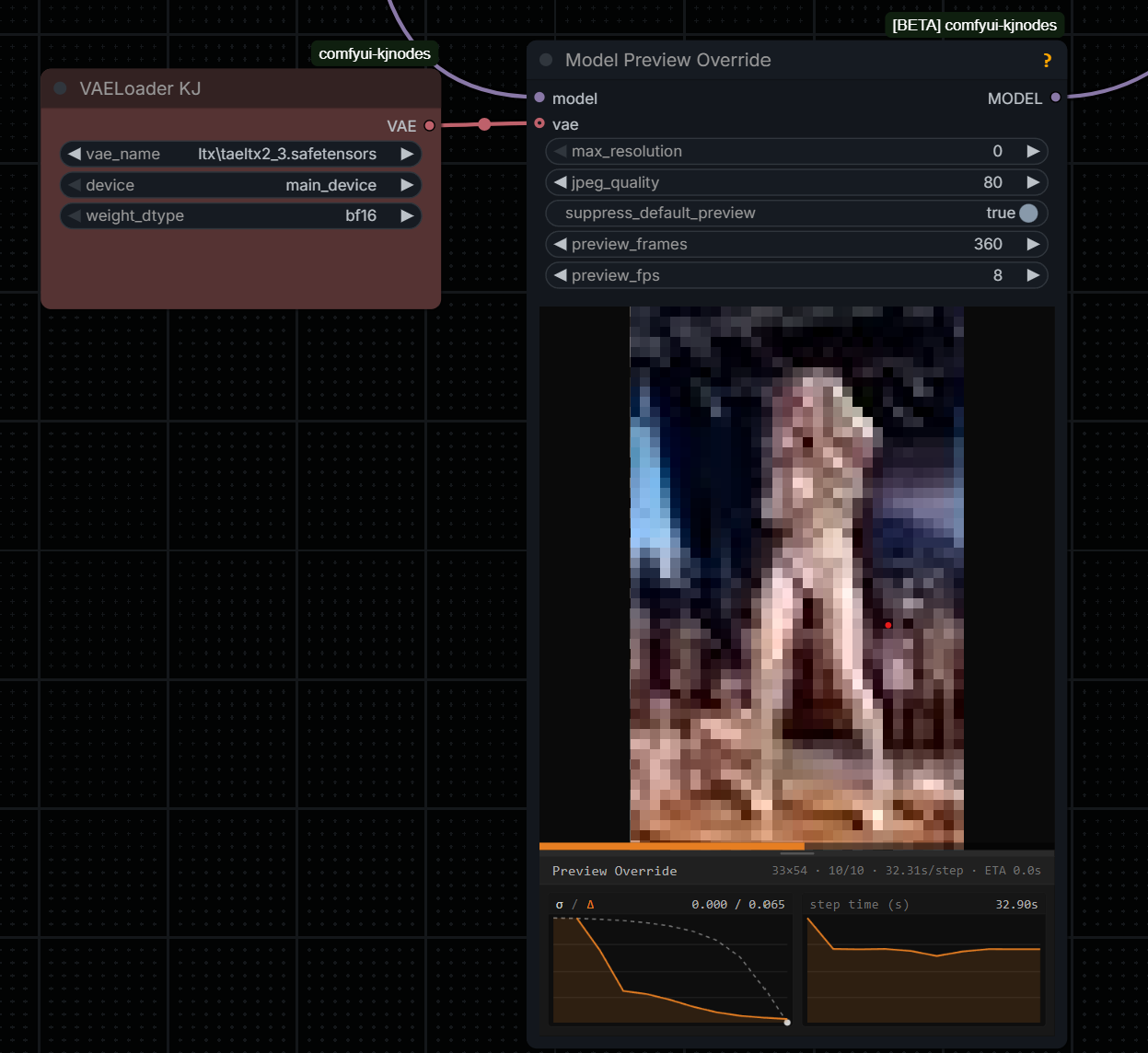Collapse the Model Preview Override node dot
The height and width of the screenshot is (1053, 1148).
click(x=546, y=60)
